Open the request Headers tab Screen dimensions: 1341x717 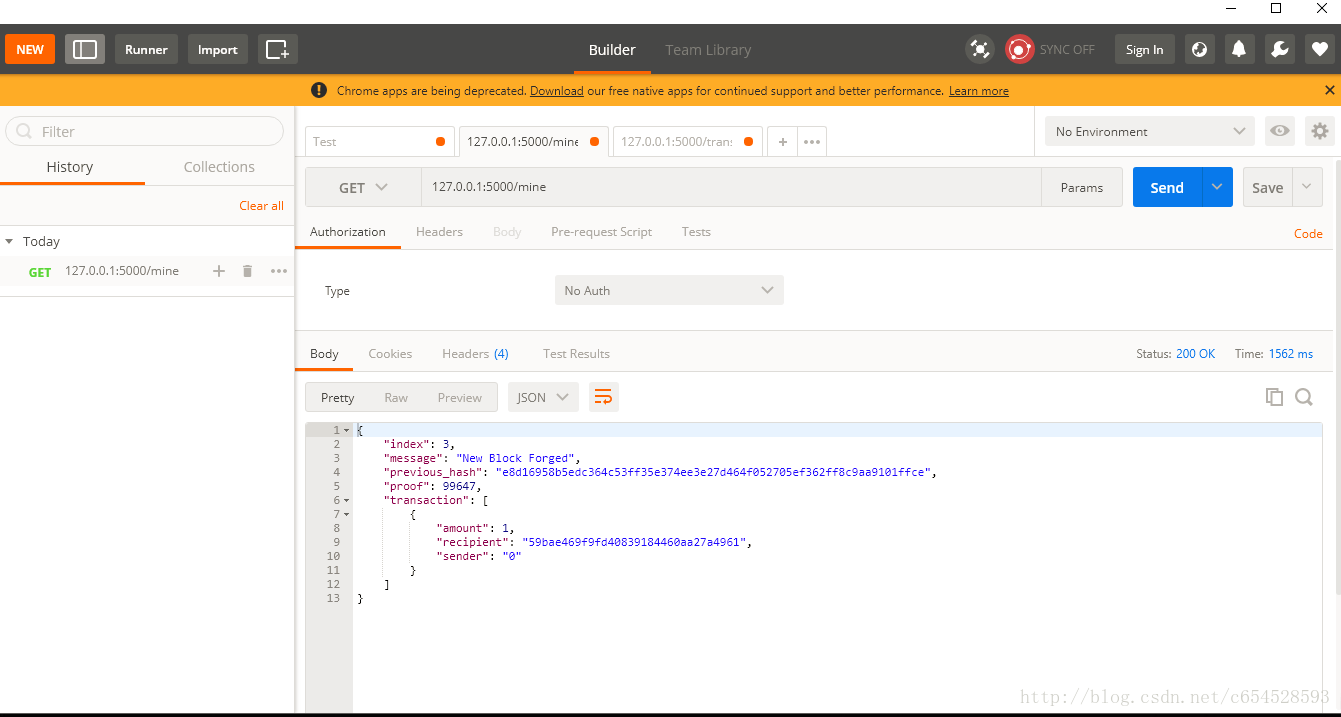click(439, 232)
